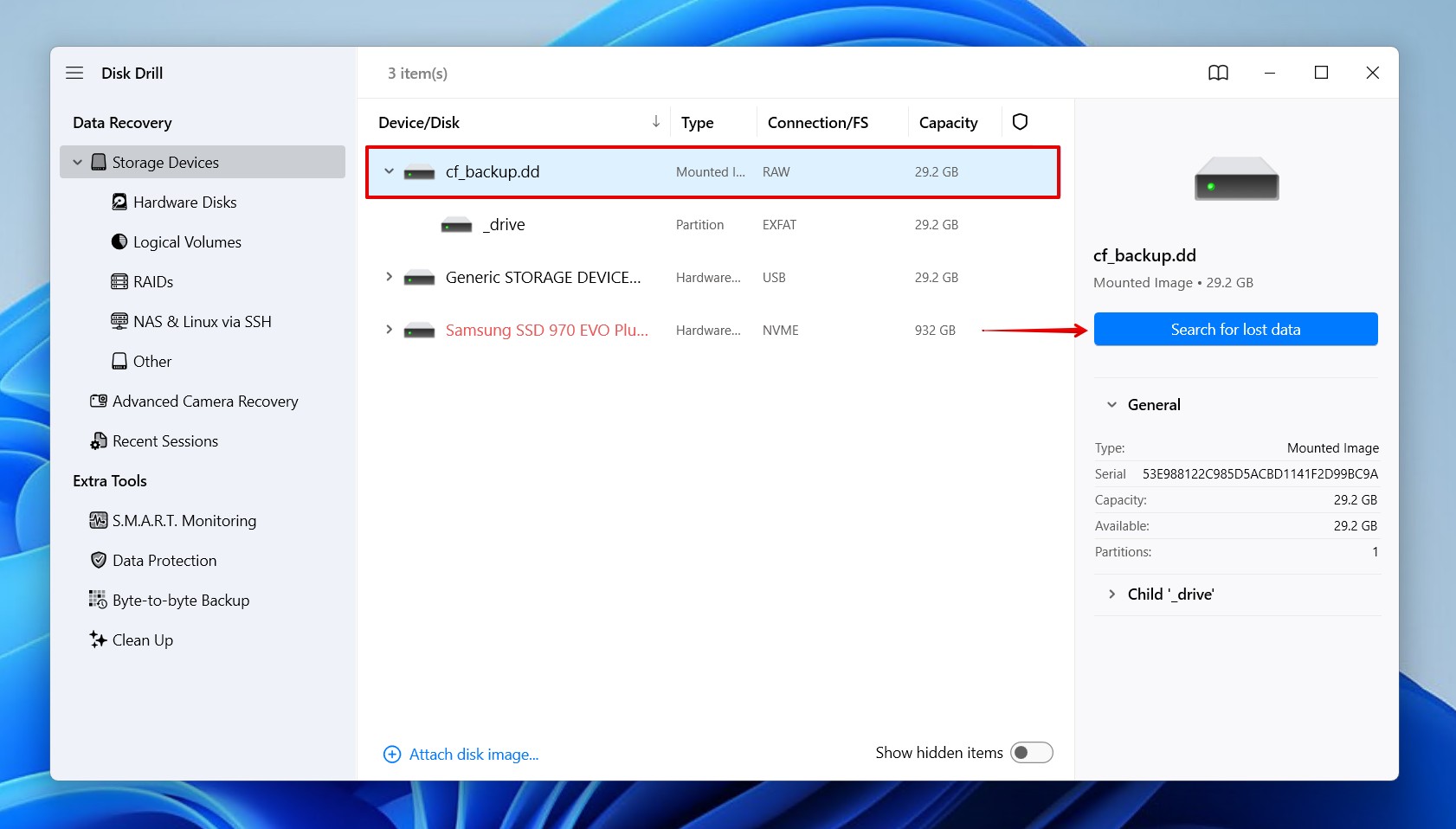The image size is (1456, 829).
Task: Open NAS & Linux via SSH
Action: [x=202, y=322]
